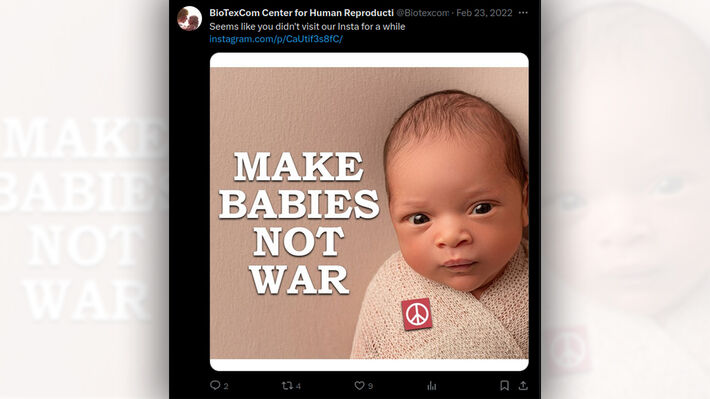Click the @Biotexcom handle
The width and height of the screenshot is (710, 399).
422,13
